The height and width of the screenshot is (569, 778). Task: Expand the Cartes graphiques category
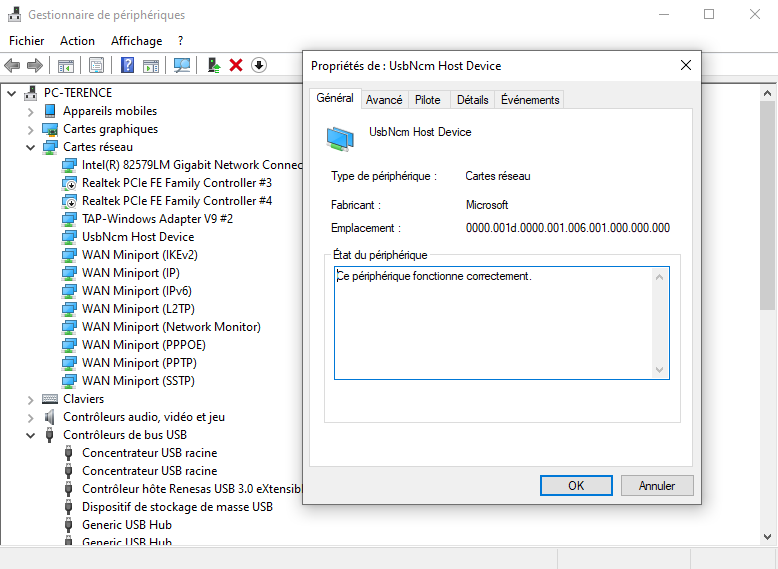pos(31,129)
